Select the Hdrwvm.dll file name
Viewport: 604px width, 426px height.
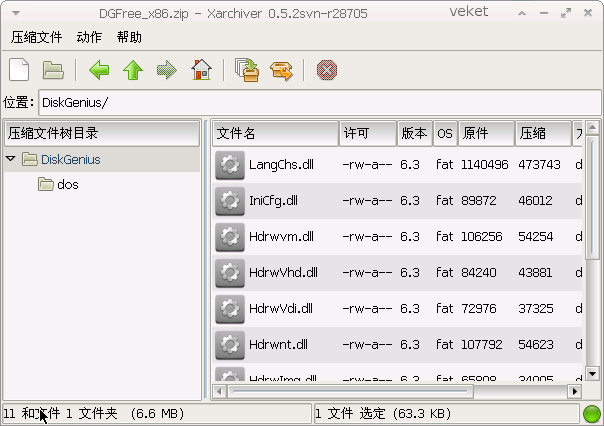tap(281, 236)
